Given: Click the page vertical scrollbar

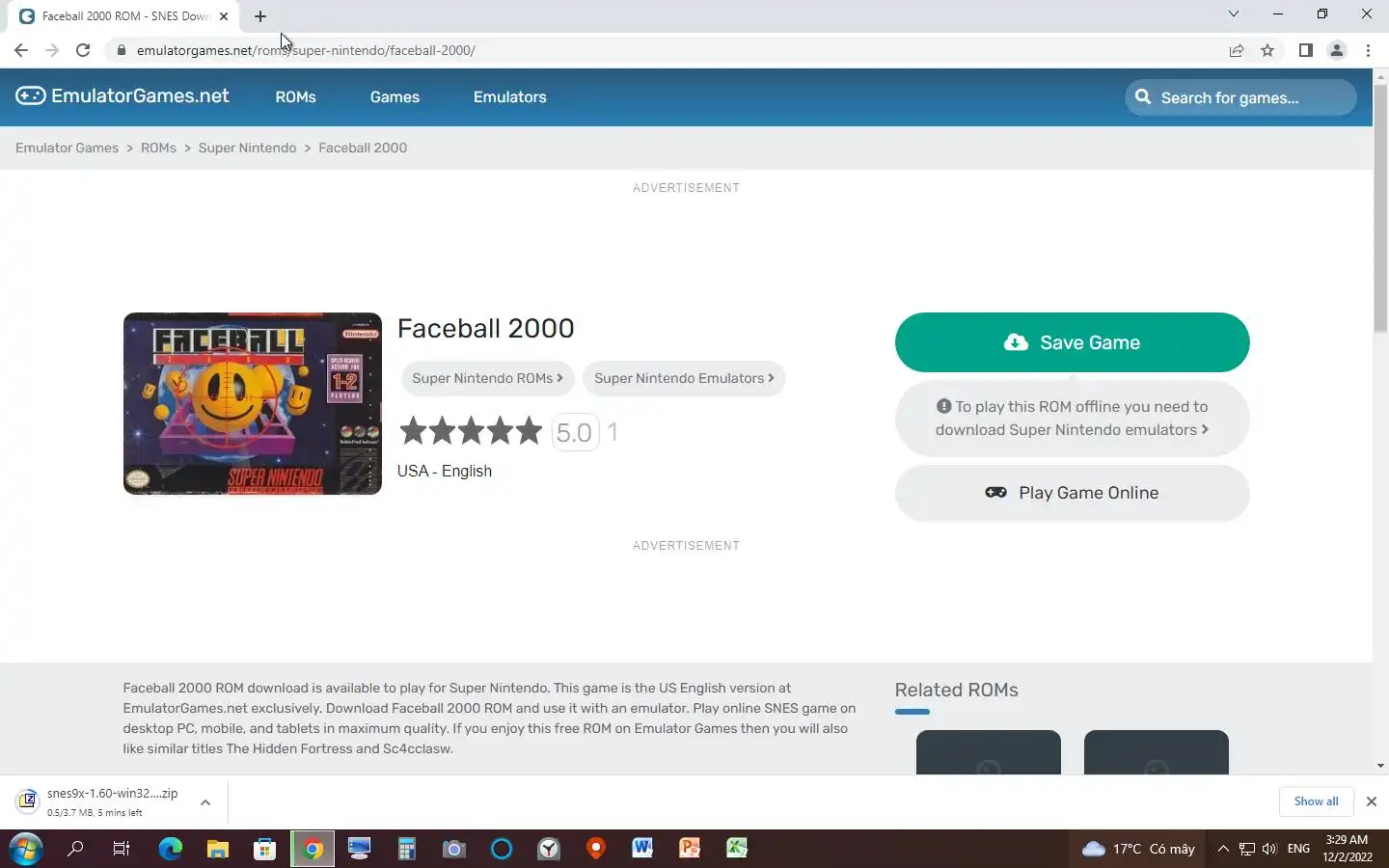Looking at the screenshot, I should [x=1380, y=207].
